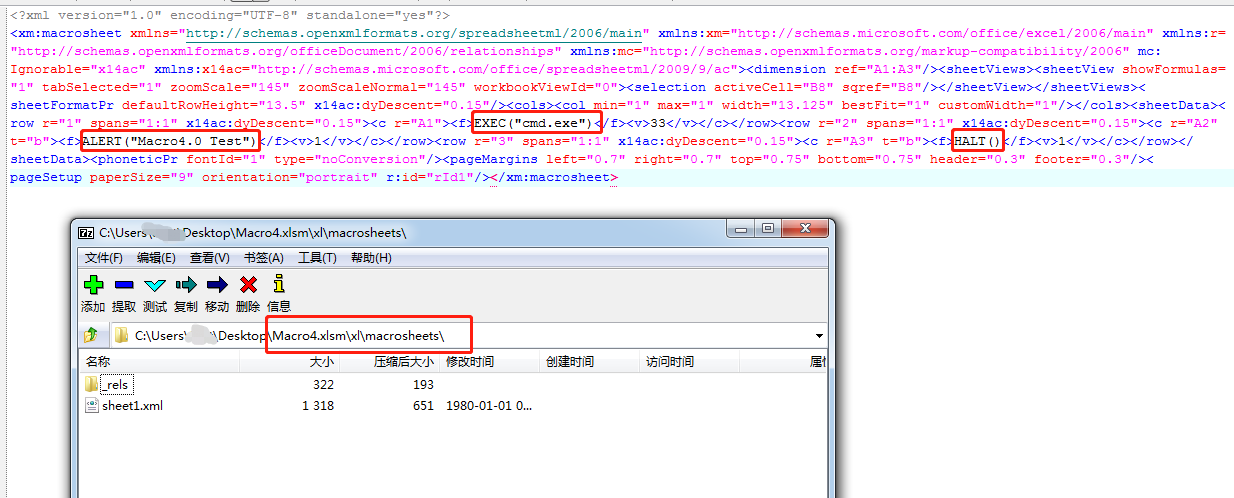Click the green Add (添加) toolbar icon
1234x498 pixels.
[x=93, y=285]
